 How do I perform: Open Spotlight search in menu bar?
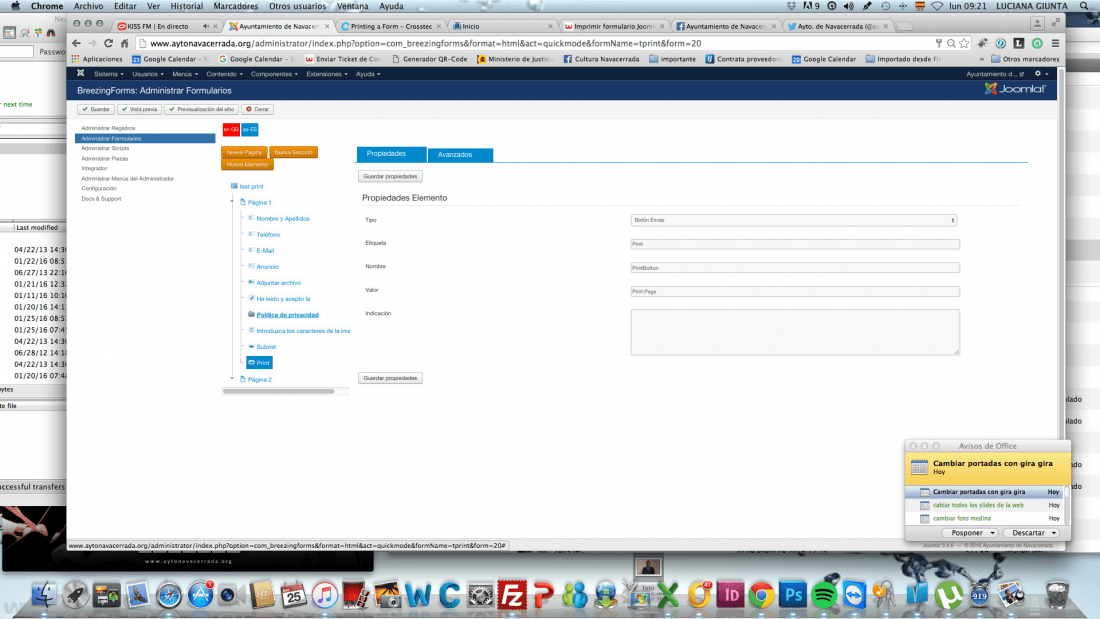pos(1084,6)
